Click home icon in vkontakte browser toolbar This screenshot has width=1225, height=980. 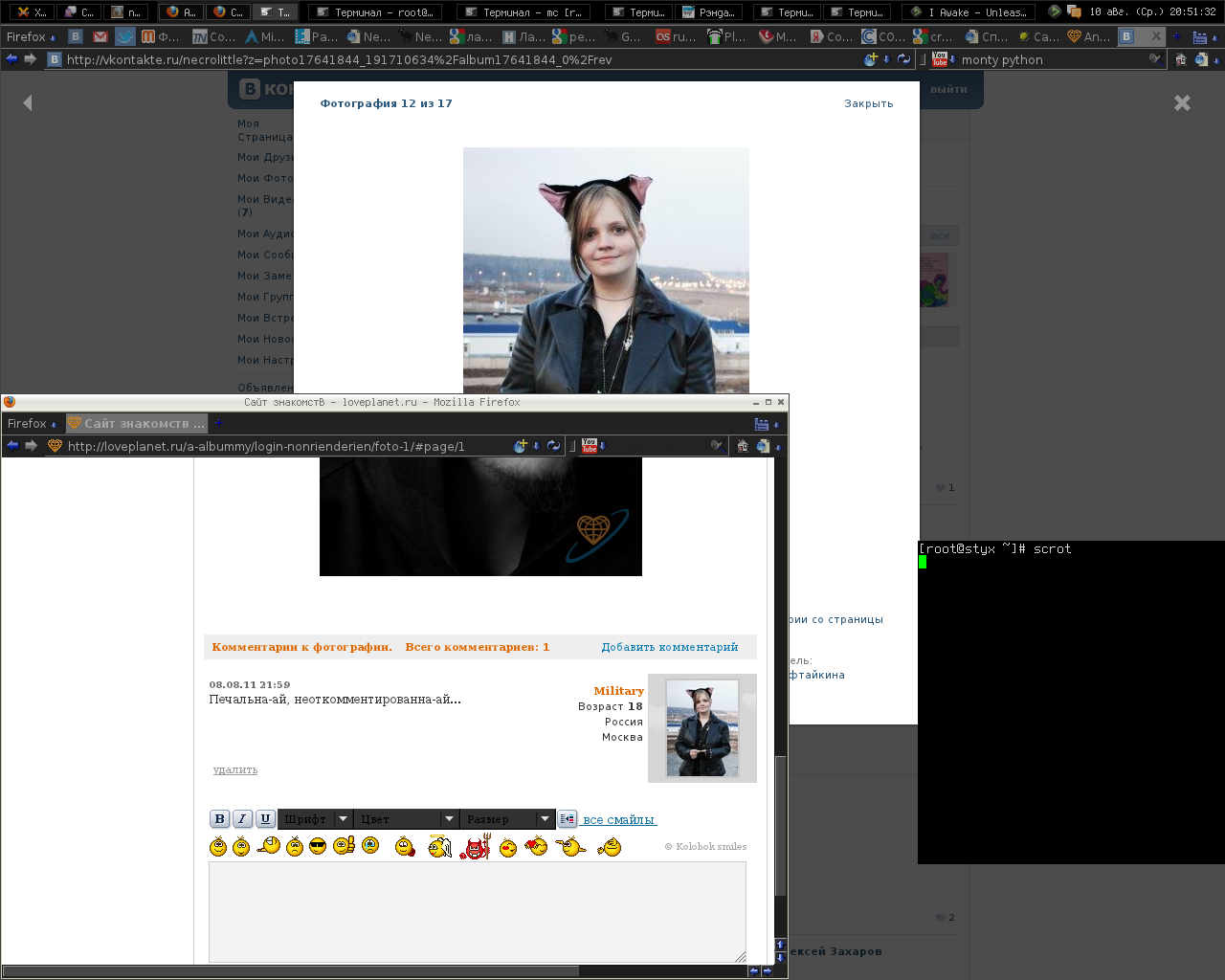pyautogui.click(x=1180, y=59)
